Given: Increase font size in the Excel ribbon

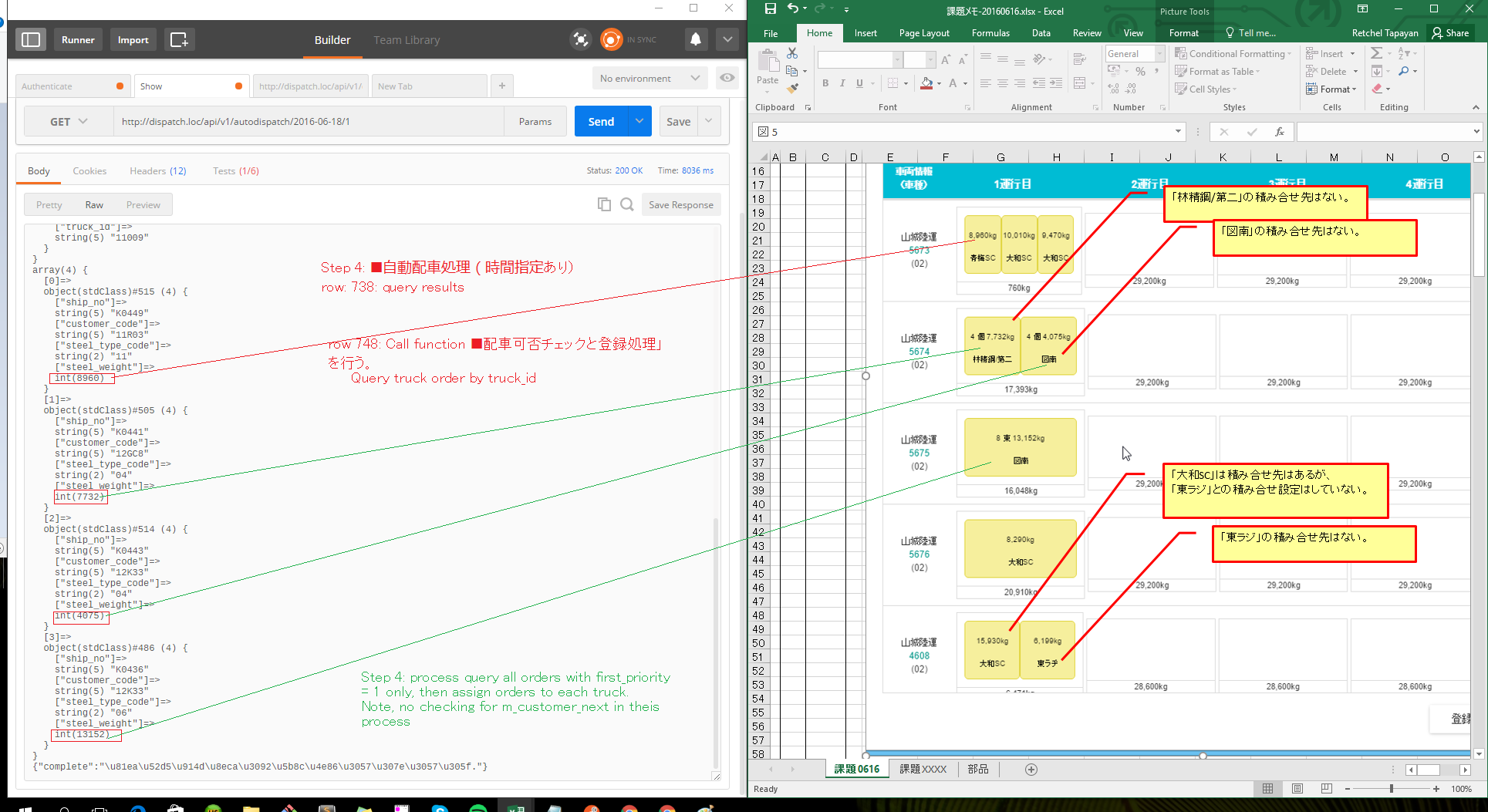Looking at the screenshot, I should (x=946, y=59).
